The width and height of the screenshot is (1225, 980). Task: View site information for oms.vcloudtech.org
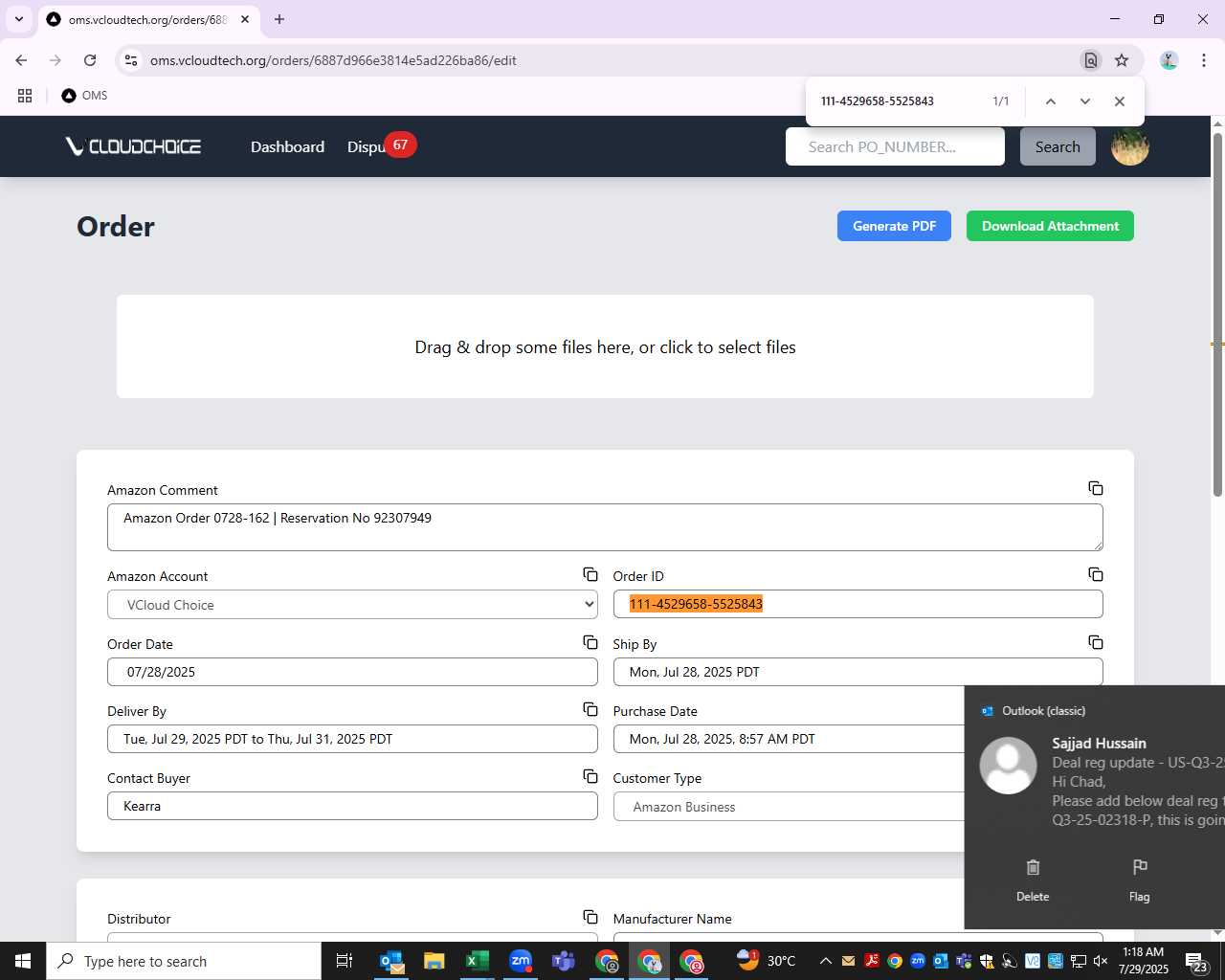(131, 60)
